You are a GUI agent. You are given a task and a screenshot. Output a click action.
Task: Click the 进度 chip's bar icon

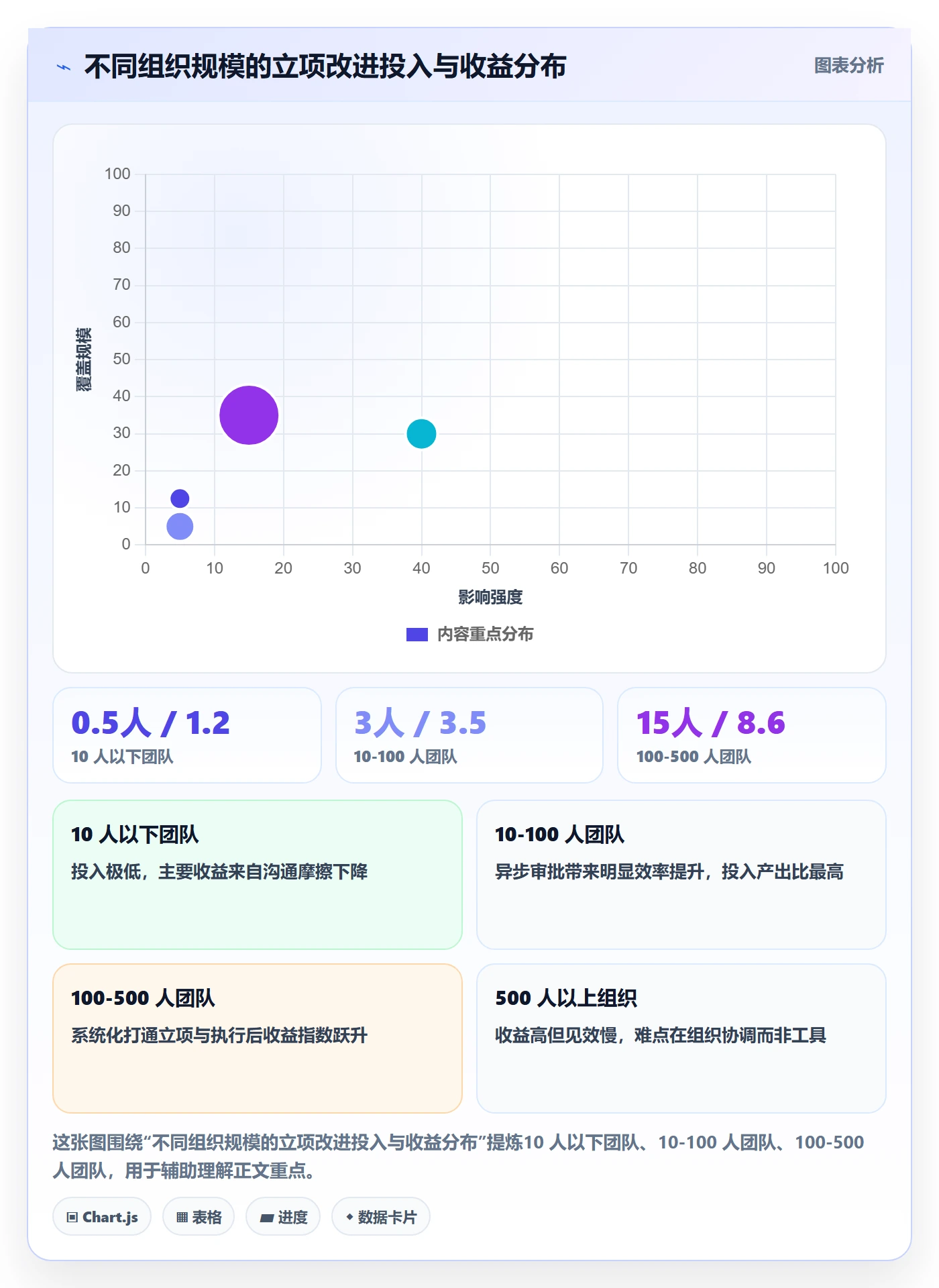[267, 1218]
